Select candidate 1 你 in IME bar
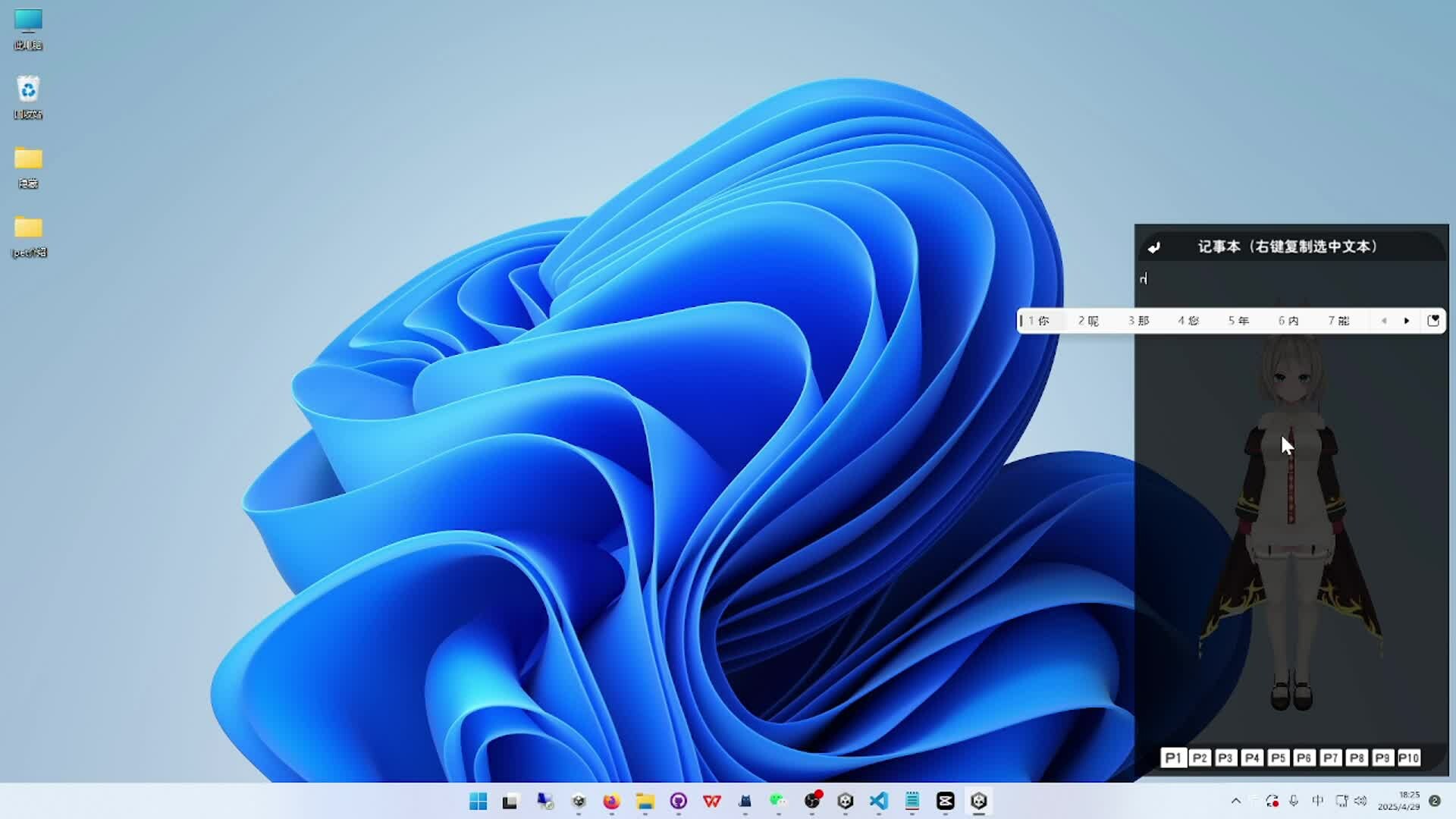The width and height of the screenshot is (1456, 819). (1039, 321)
